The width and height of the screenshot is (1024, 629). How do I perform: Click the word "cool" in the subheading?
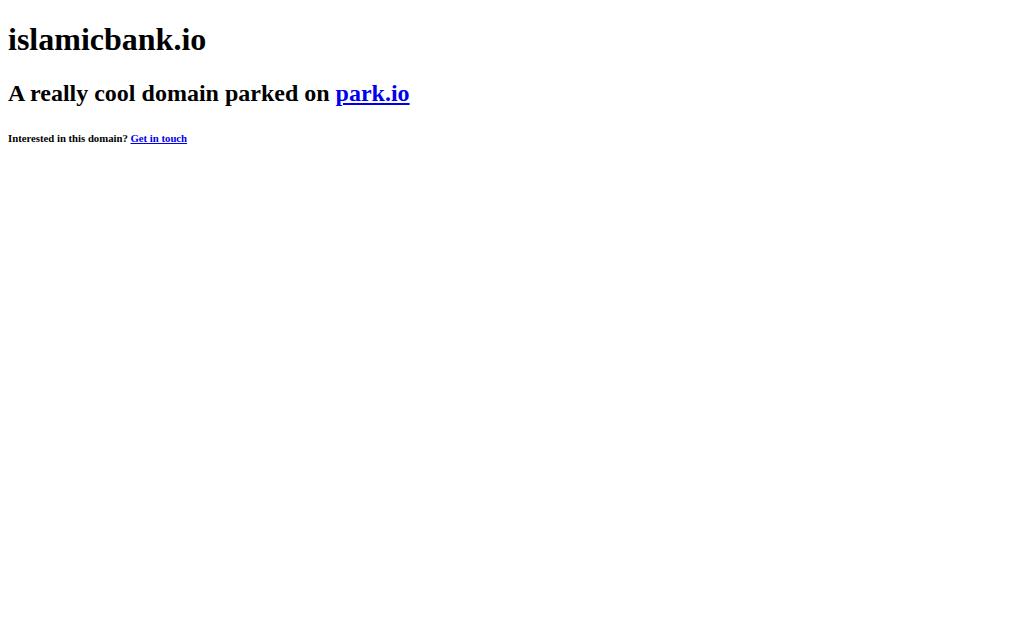pyautogui.click(x=115, y=93)
